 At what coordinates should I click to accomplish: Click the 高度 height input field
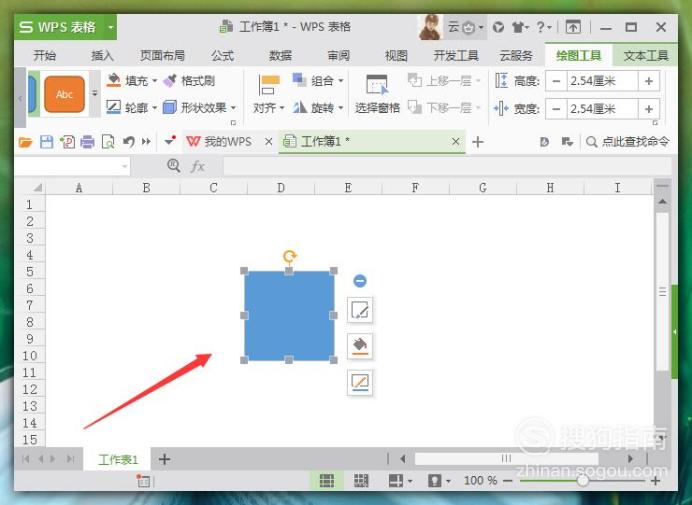[x=602, y=81]
